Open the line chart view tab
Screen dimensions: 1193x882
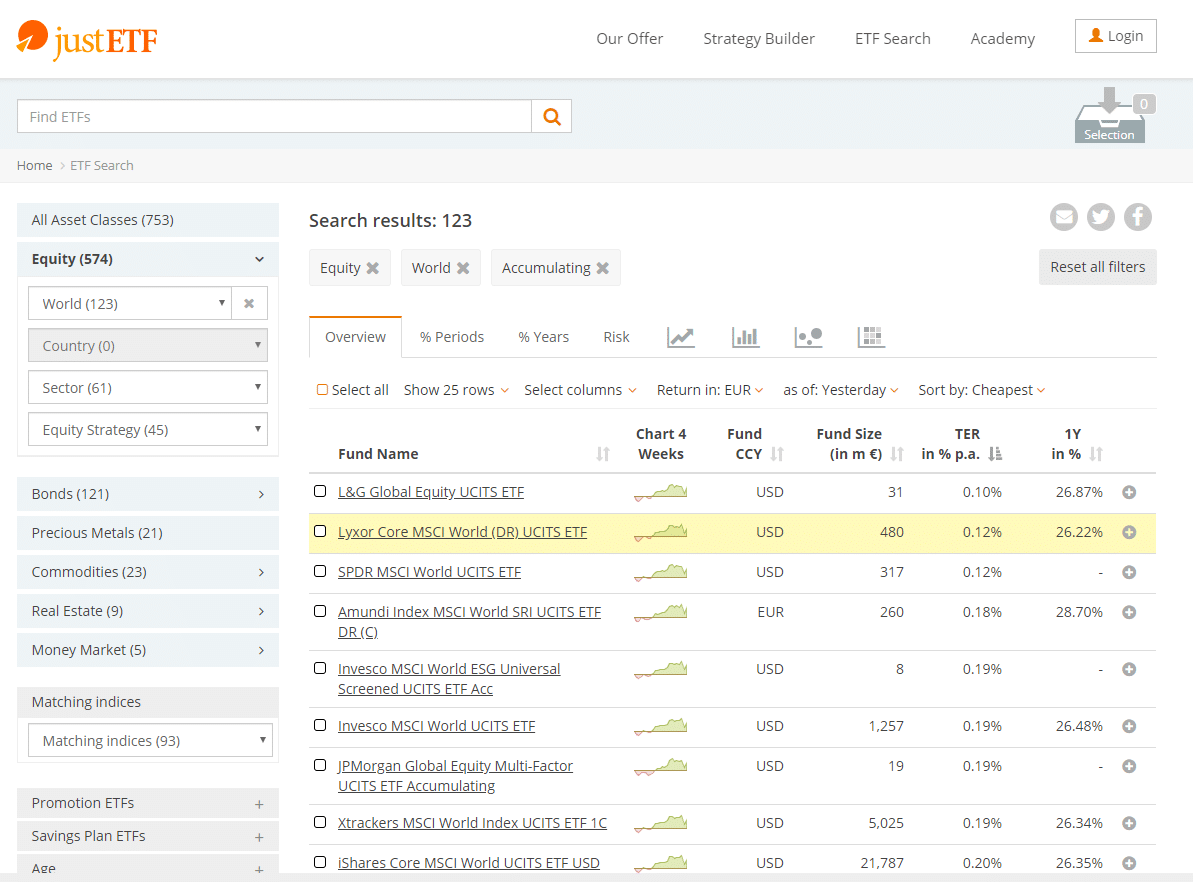pyautogui.click(x=681, y=336)
